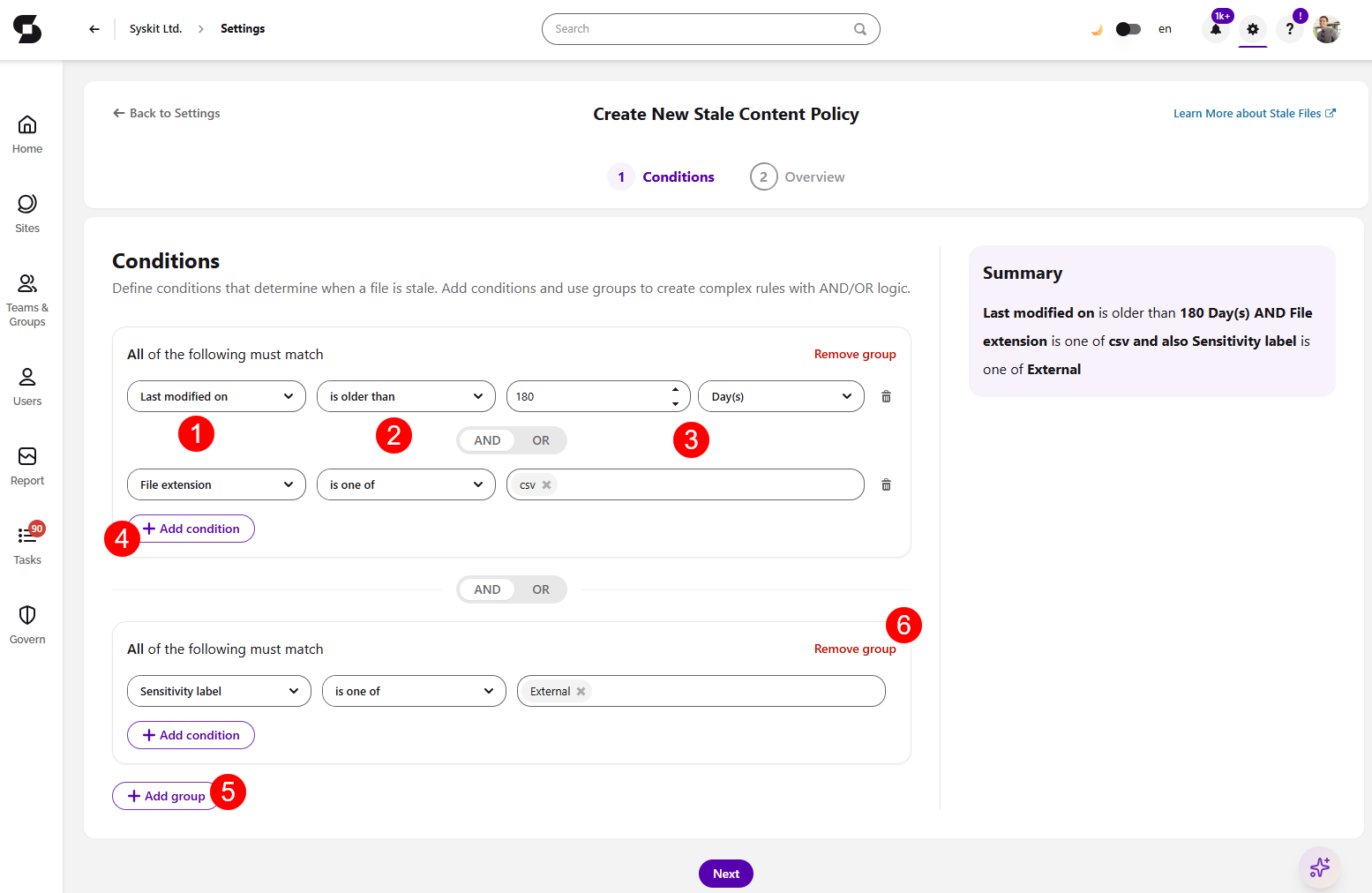
Task: Select OR between the first group's conditions
Action: pos(541,440)
